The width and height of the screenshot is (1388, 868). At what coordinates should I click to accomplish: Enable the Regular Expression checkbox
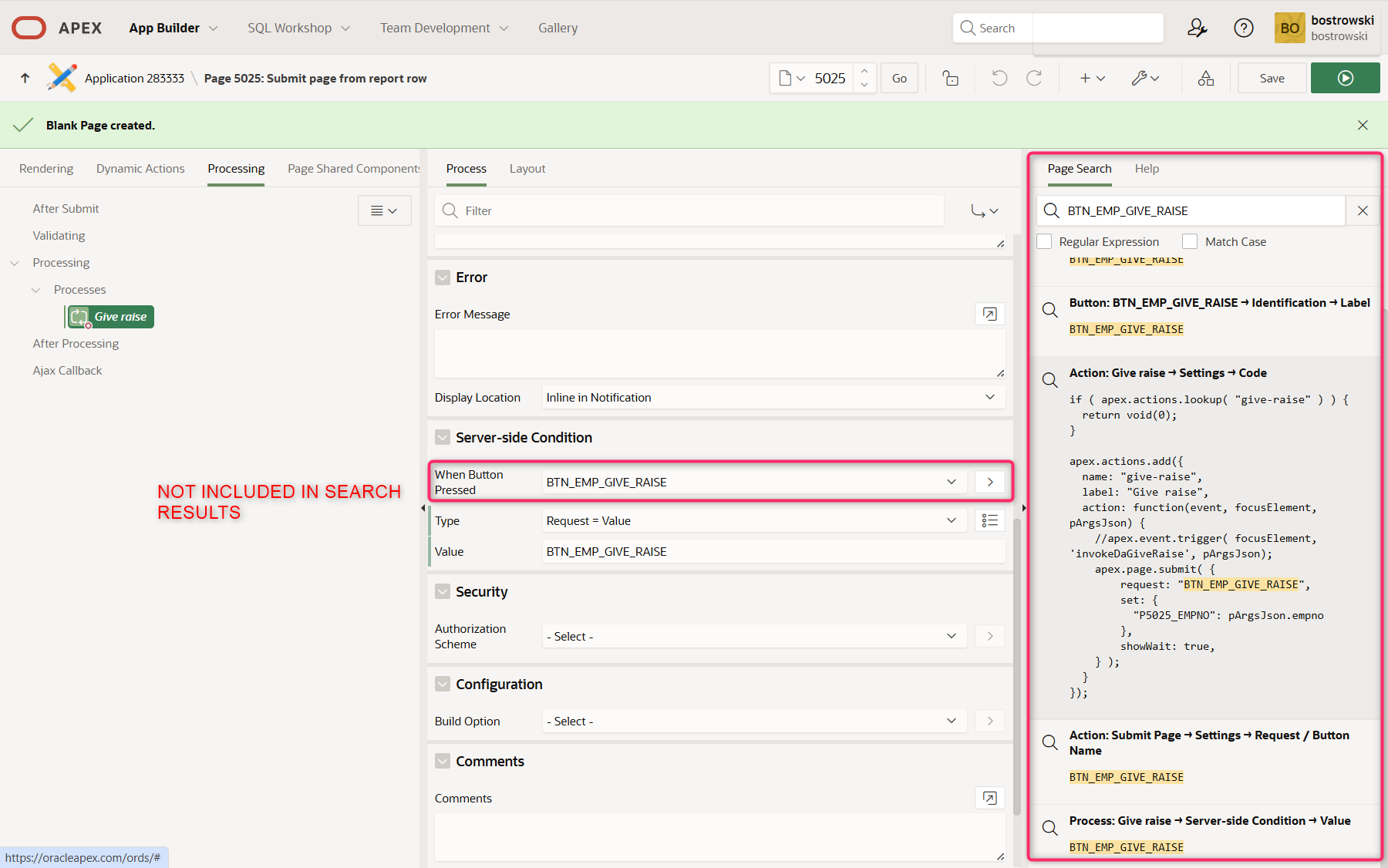point(1044,242)
